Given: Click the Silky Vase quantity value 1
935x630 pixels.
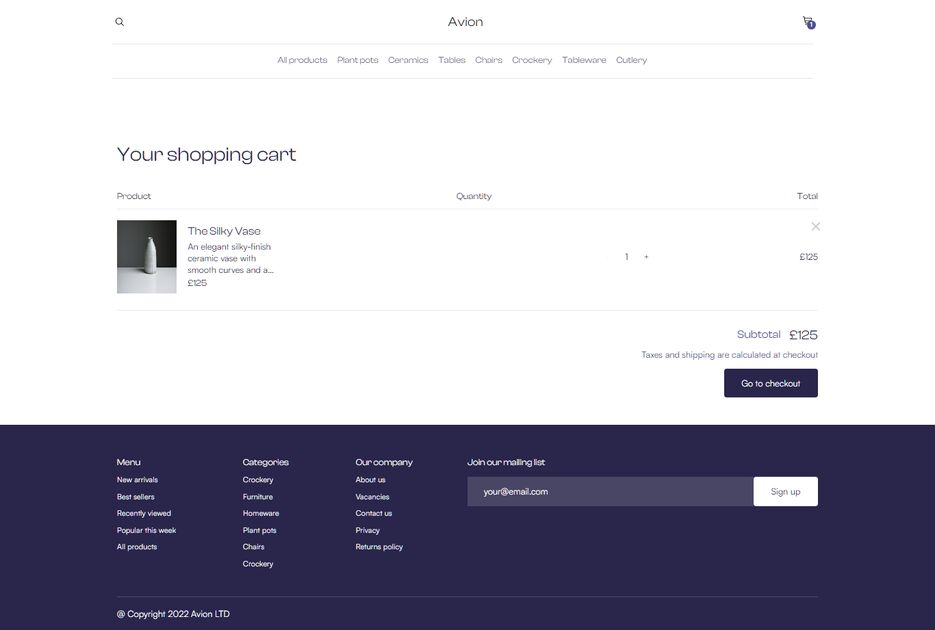Looking at the screenshot, I should tap(627, 257).
